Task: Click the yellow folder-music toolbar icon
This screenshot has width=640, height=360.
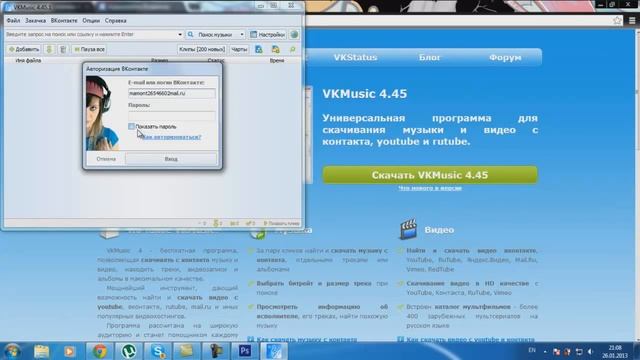Action: point(276,49)
